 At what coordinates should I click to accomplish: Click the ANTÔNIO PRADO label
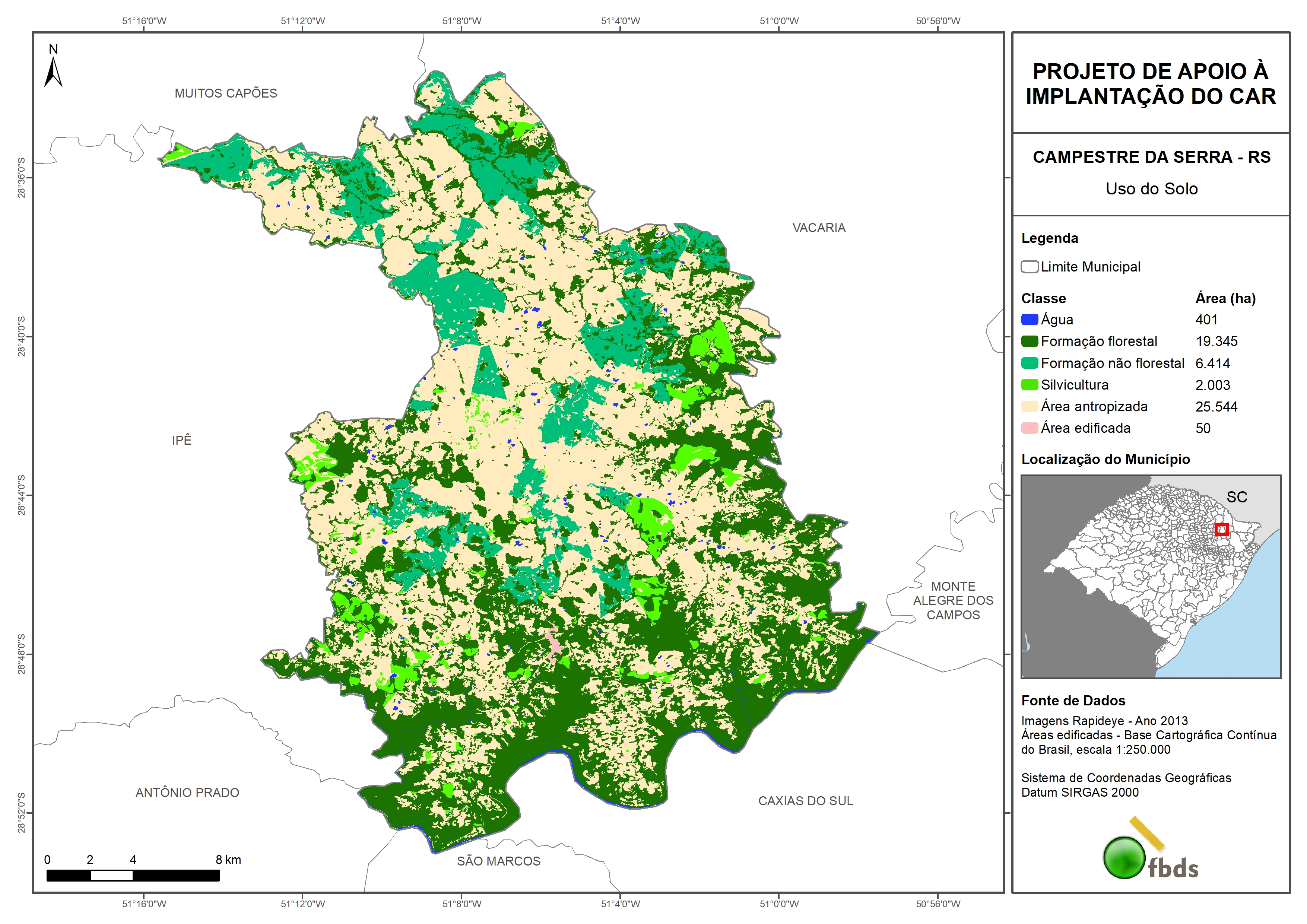pyautogui.click(x=187, y=793)
